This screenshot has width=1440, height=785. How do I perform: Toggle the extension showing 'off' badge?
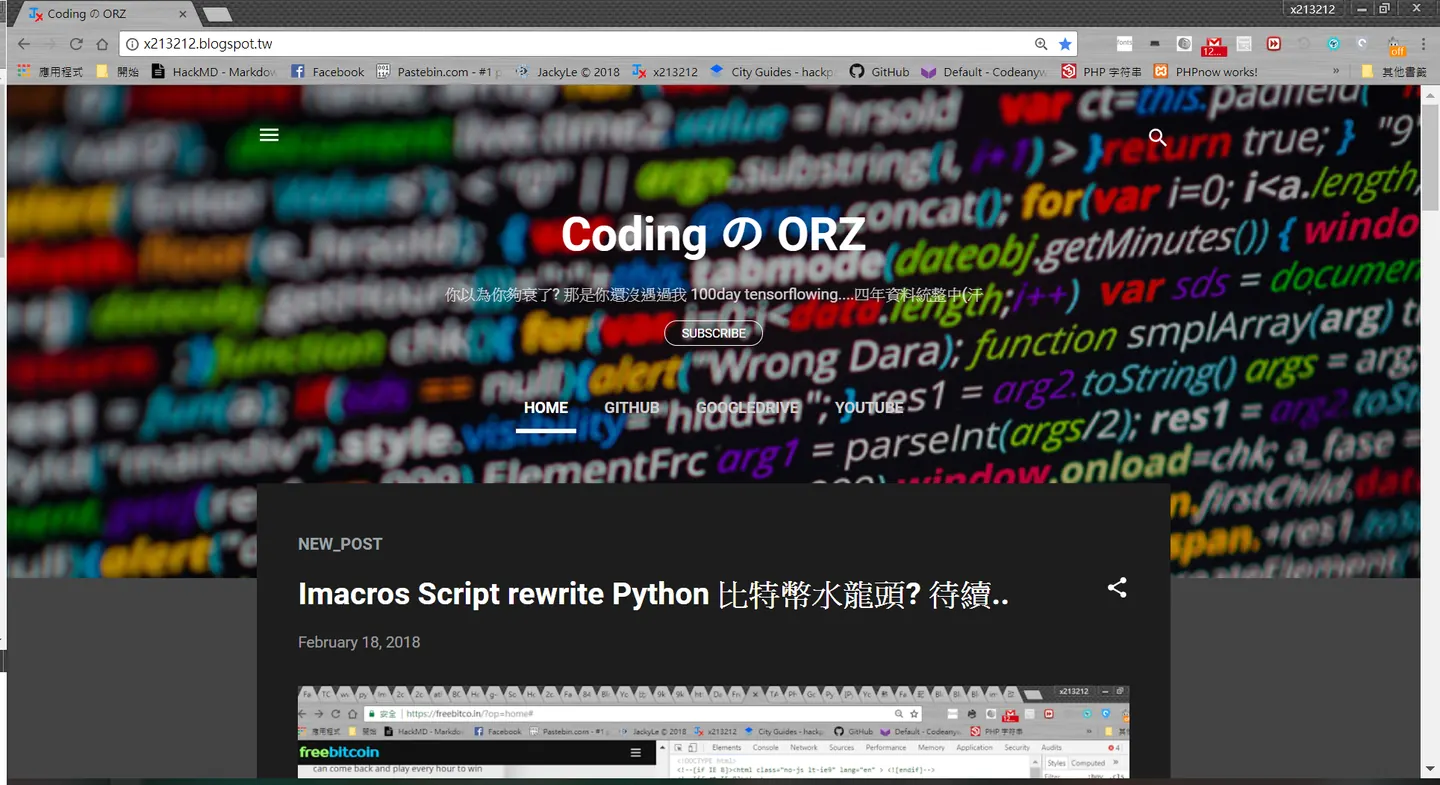[x=1394, y=45]
